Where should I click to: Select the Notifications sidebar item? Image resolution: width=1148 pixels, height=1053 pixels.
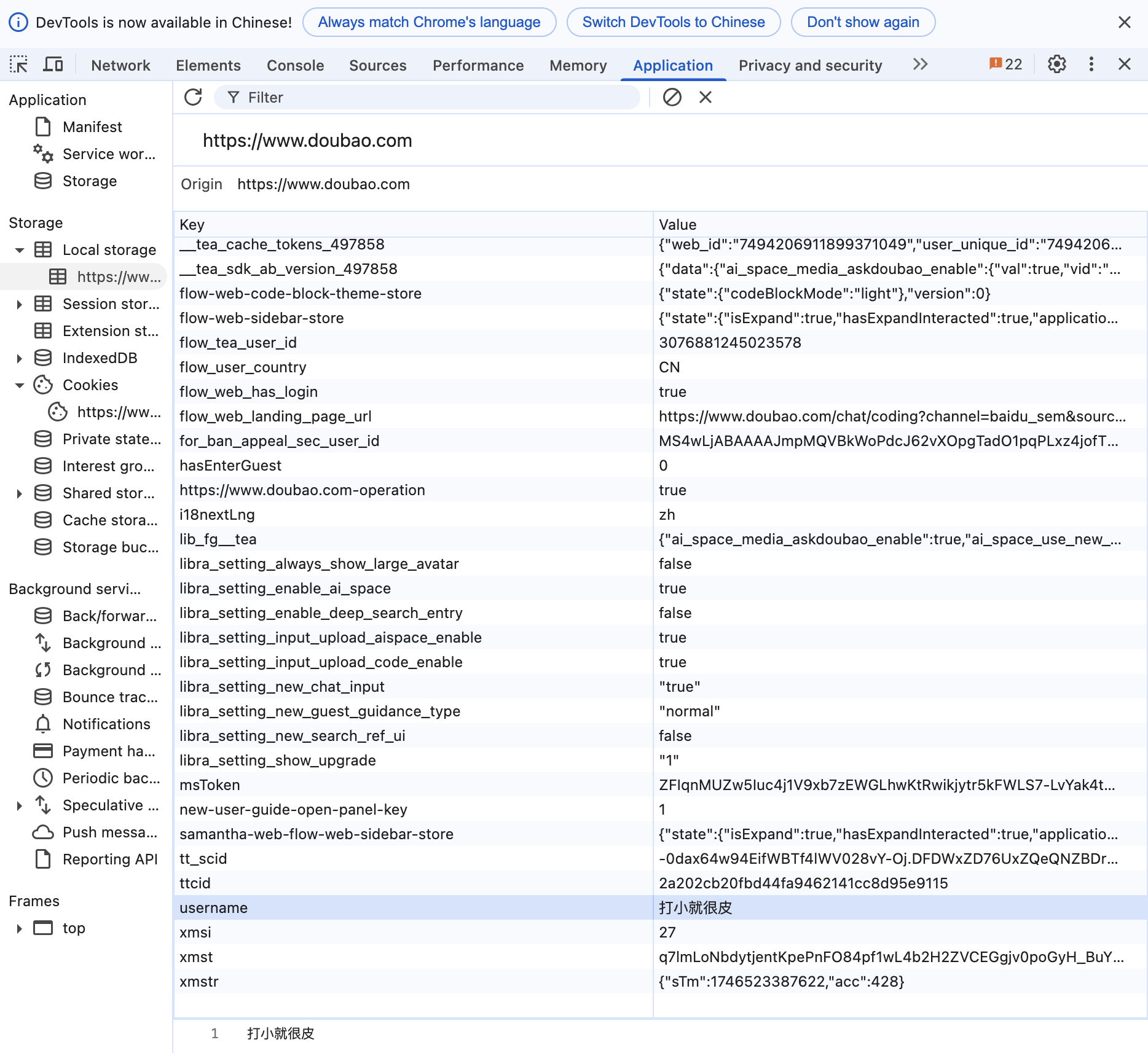point(92,724)
